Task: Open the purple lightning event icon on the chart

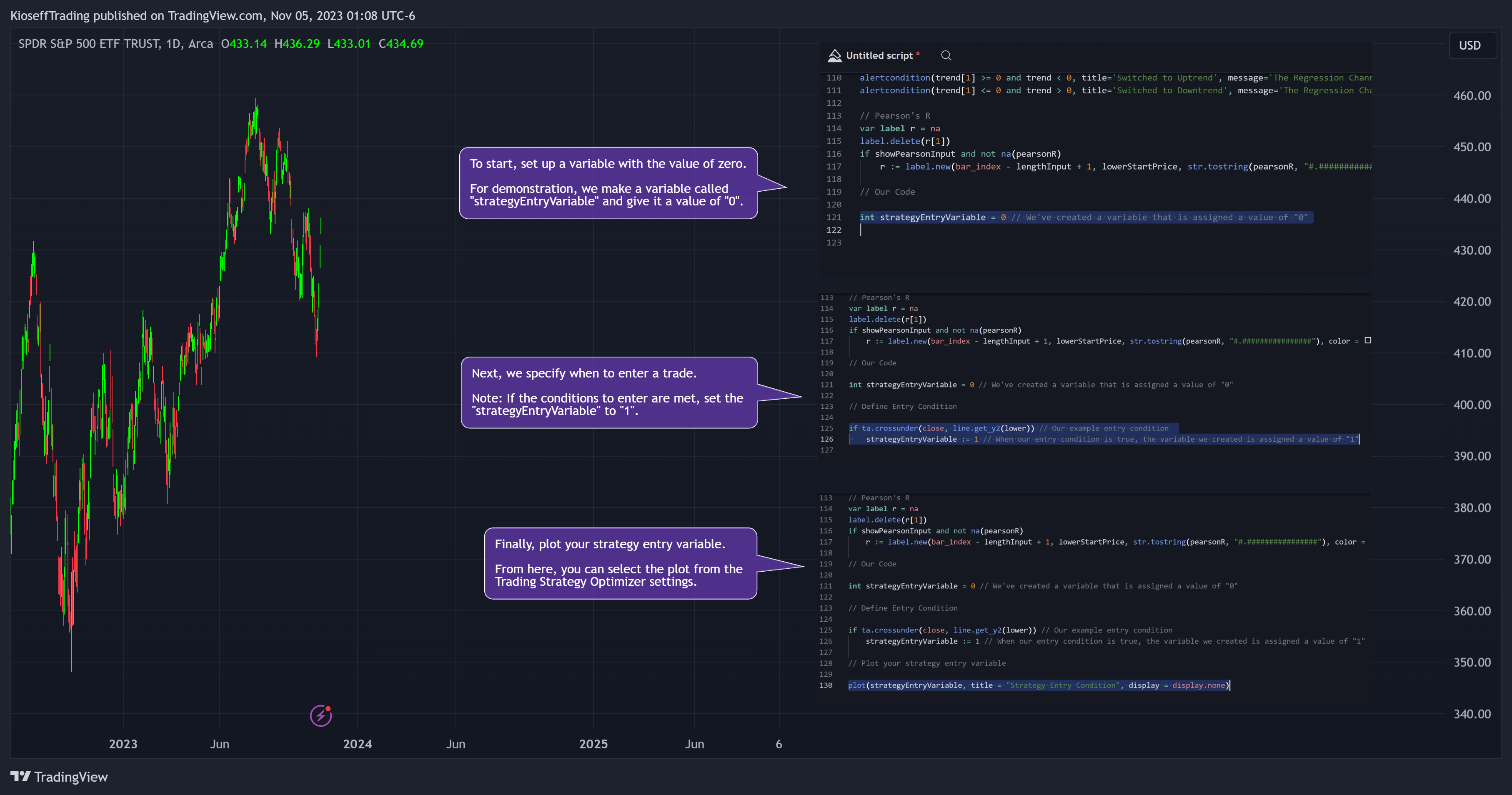Action: (320, 715)
